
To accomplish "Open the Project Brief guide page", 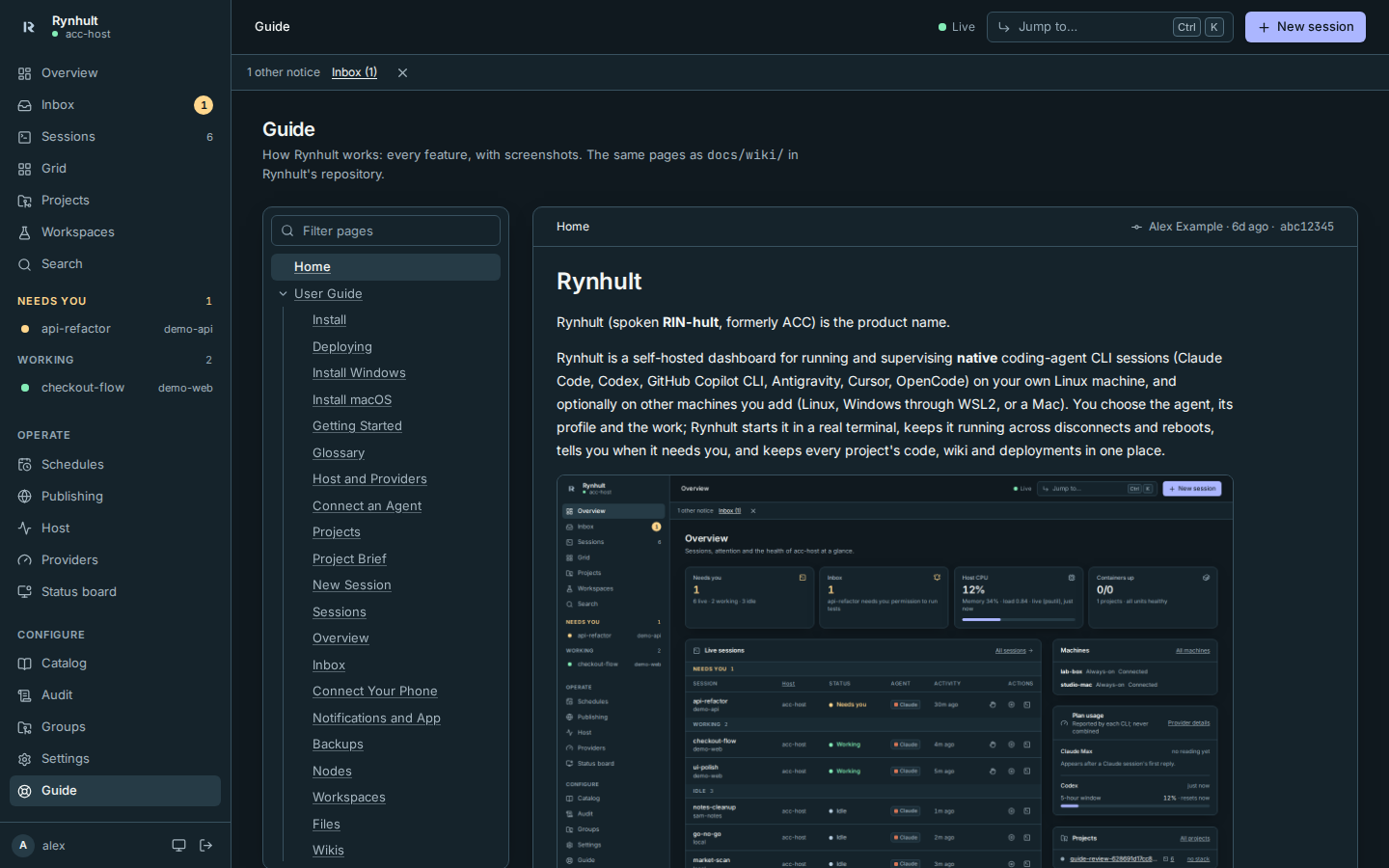I will [x=349, y=559].
